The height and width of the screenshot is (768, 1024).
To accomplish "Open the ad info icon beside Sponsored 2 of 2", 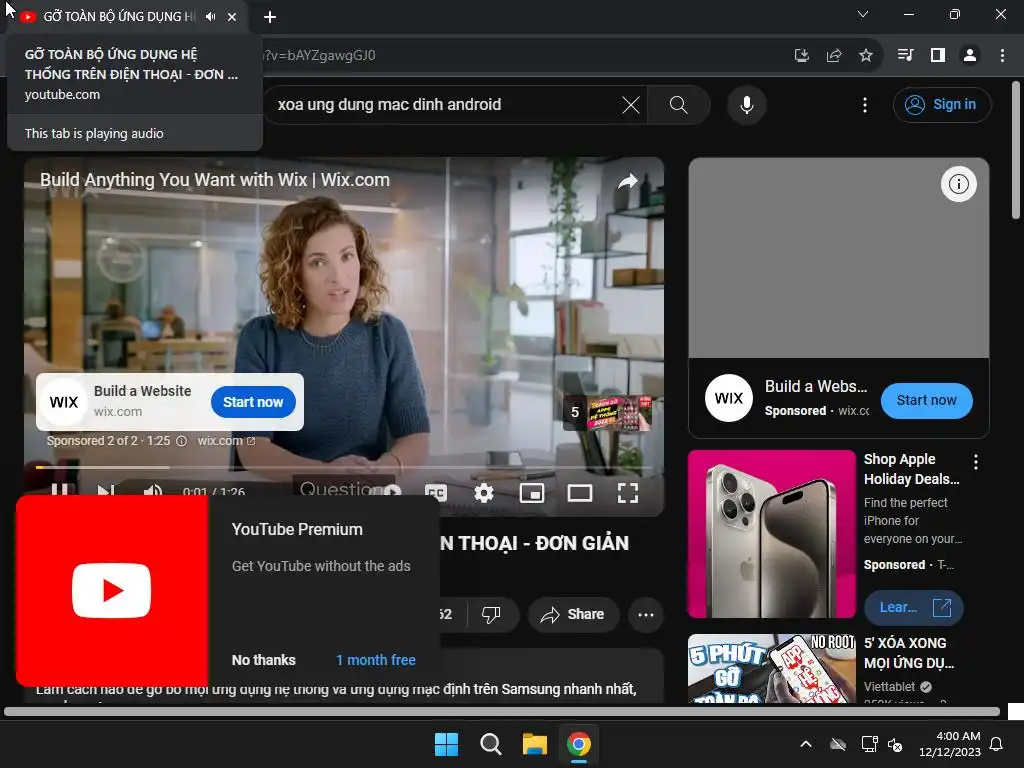I will pos(182,441).
